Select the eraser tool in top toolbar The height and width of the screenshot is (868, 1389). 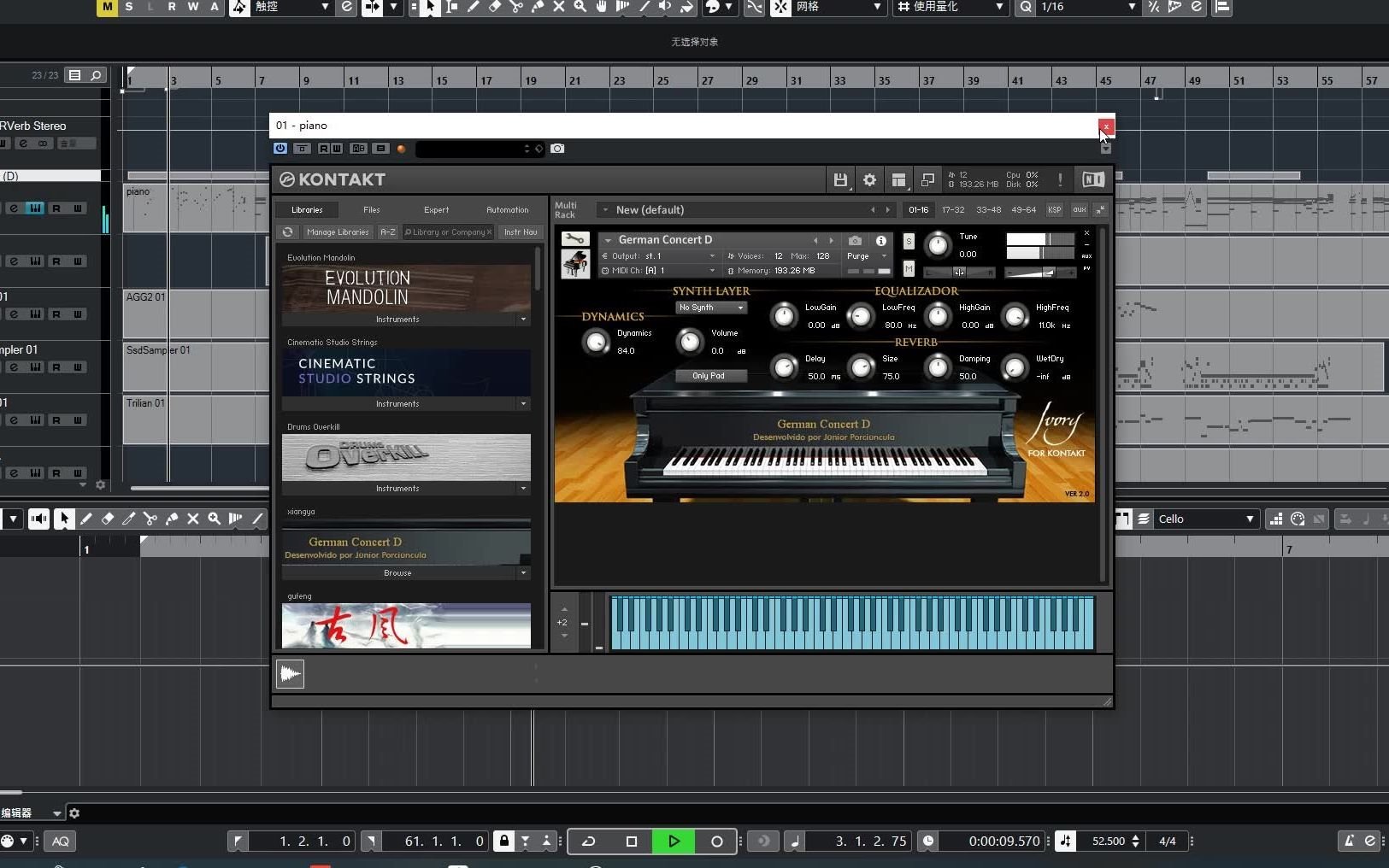(495, 7)
